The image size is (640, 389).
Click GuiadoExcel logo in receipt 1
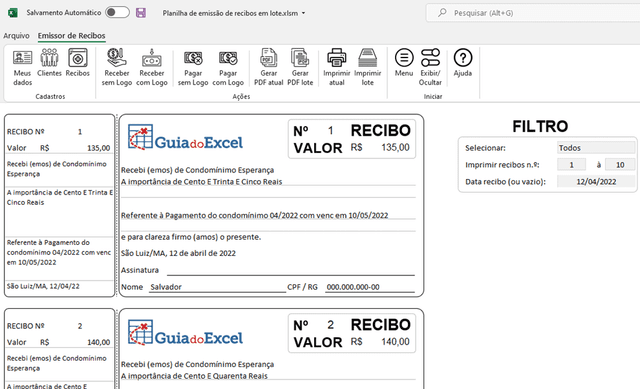pyautogui.click(x=185, y=137)
